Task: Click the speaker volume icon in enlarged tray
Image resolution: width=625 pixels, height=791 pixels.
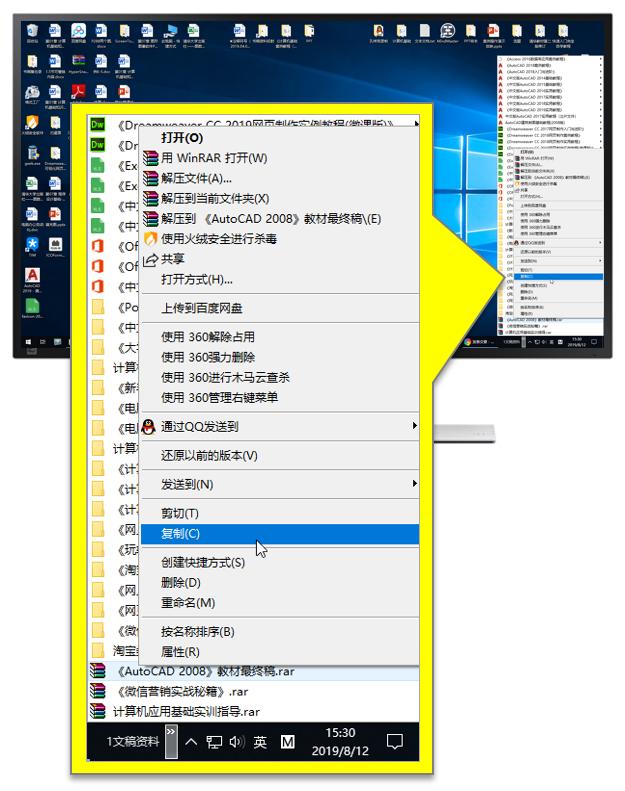Action: tap(237, 742)
